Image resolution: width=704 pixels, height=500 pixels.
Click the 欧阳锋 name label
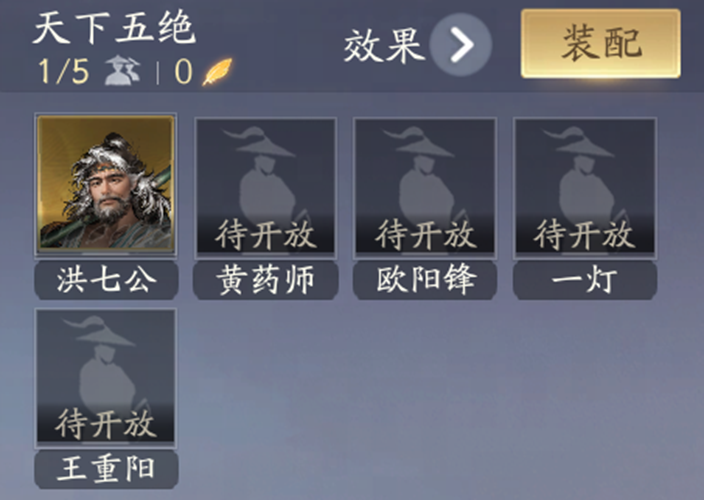tap(425, 280)
